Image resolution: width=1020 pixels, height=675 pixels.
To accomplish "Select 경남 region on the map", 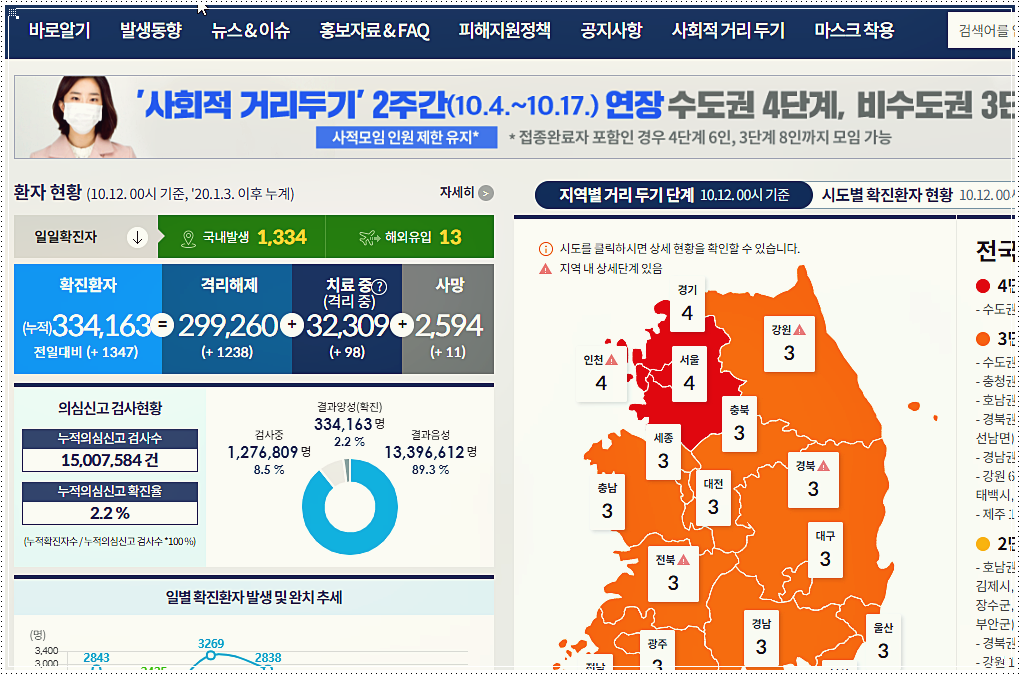I will click(x=761, y=639).
